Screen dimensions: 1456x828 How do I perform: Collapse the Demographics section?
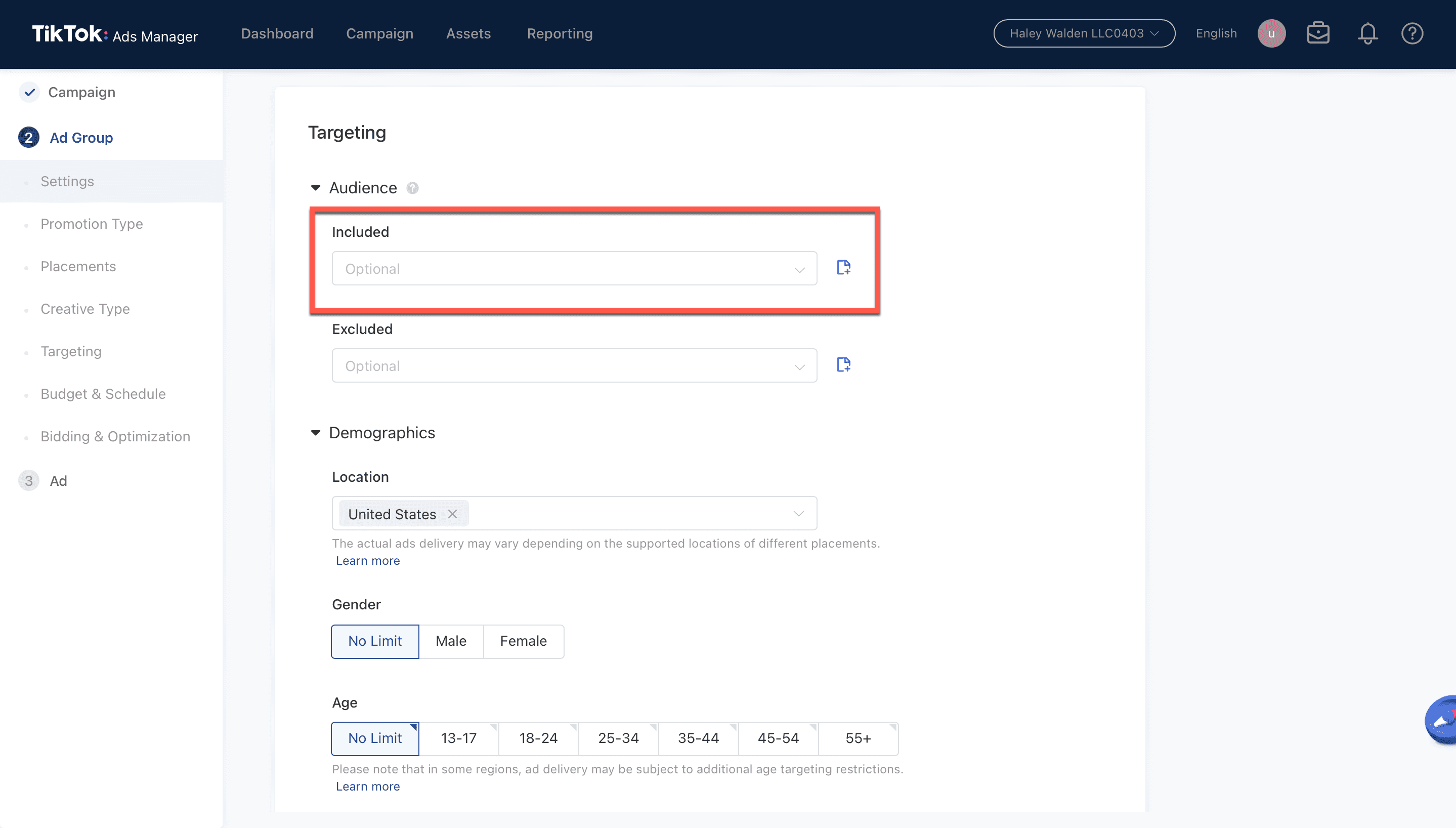(316, 433)
